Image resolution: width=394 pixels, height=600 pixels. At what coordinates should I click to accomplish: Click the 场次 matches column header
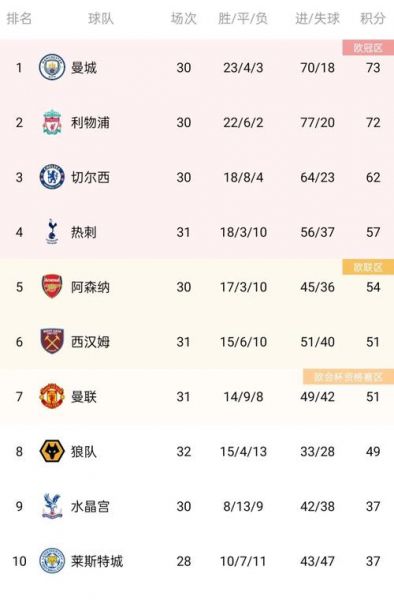coord(184,18)
